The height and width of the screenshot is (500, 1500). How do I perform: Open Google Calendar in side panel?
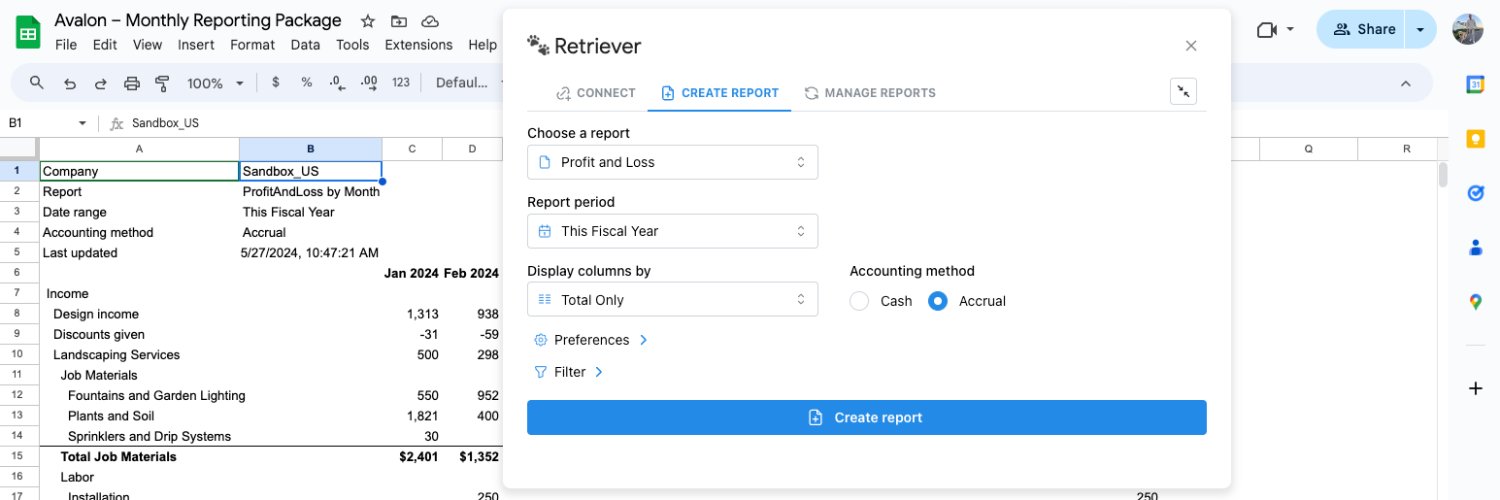pos(1475,85)
